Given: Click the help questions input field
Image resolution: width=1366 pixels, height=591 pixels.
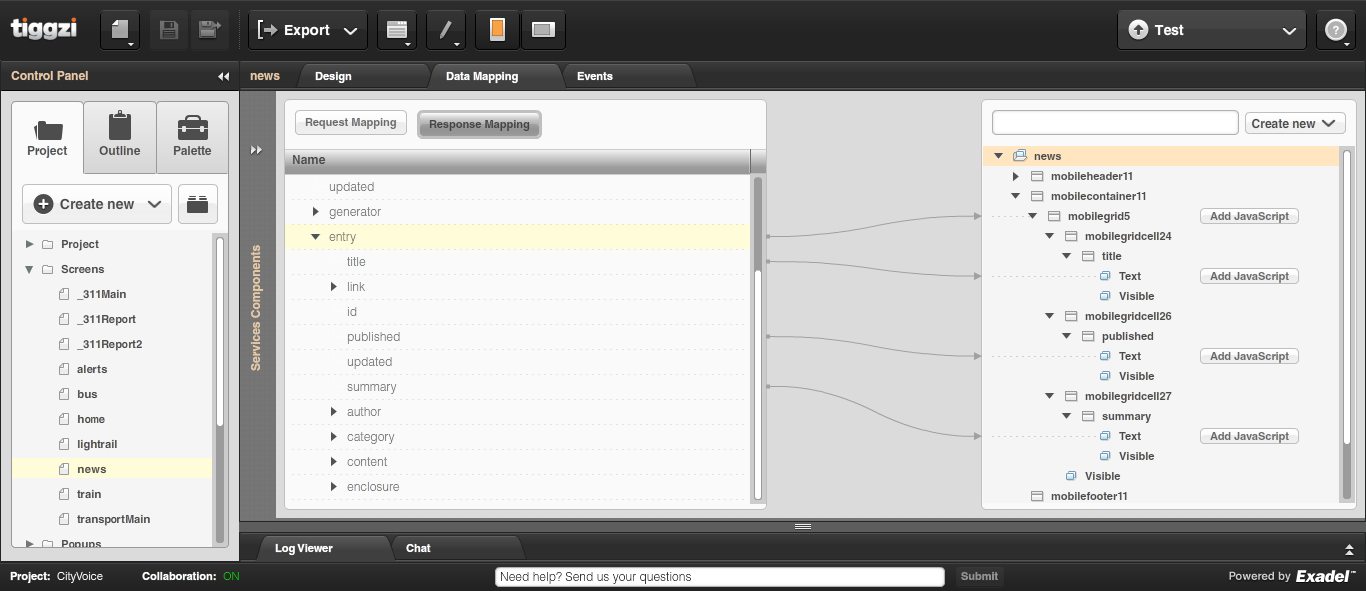Looking at the screenshot, I should 720,576.
